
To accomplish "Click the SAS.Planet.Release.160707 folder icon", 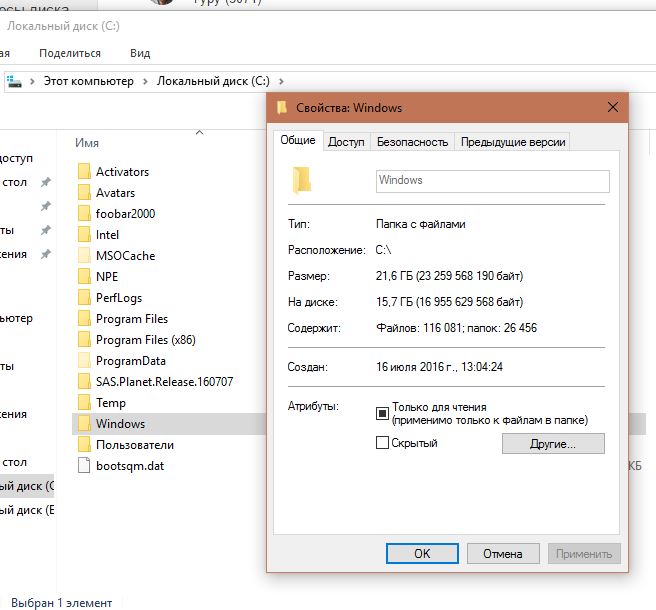I will coord(84,381).
